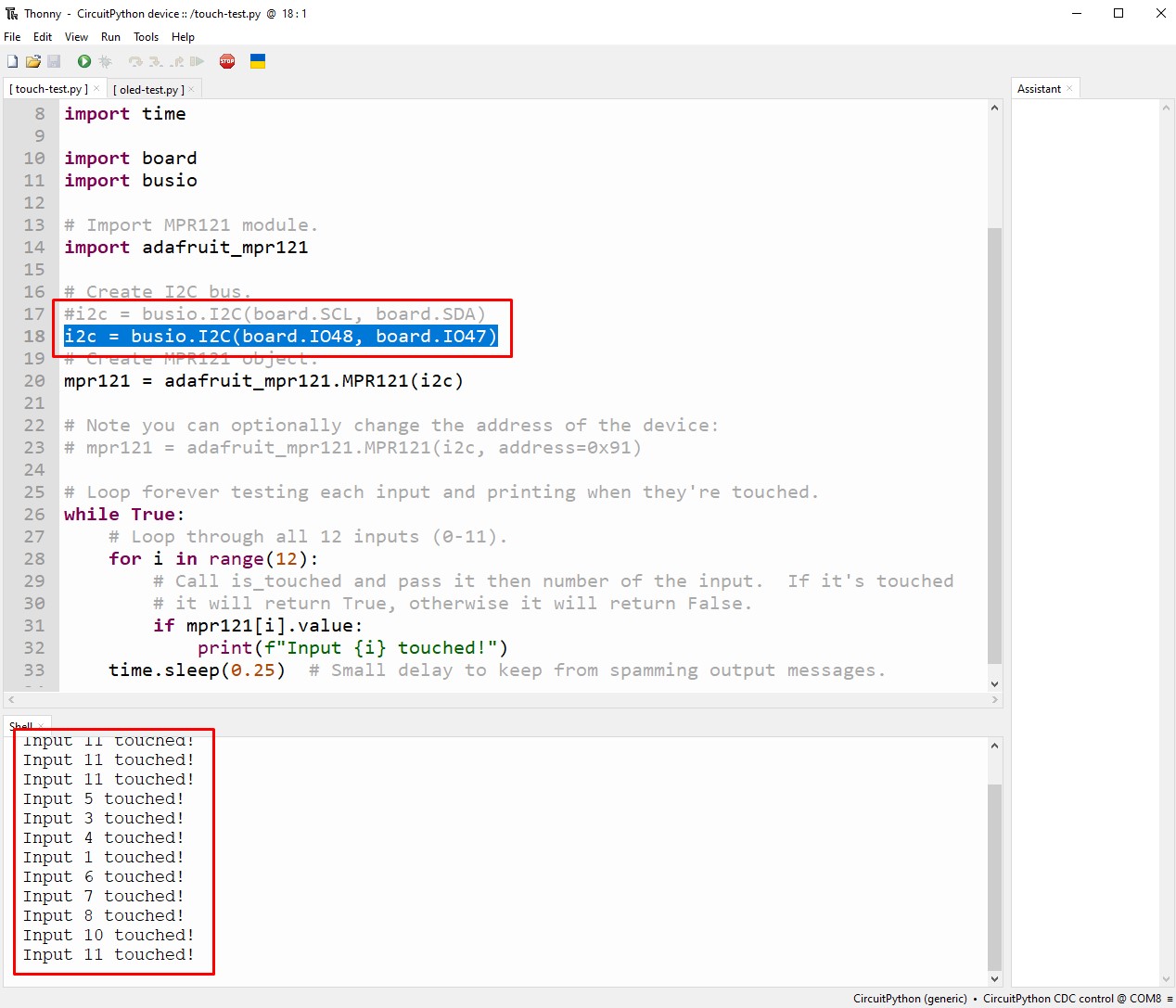Open the File menu
Viewport: 1176px width, 1008px height.
point(12,37)
